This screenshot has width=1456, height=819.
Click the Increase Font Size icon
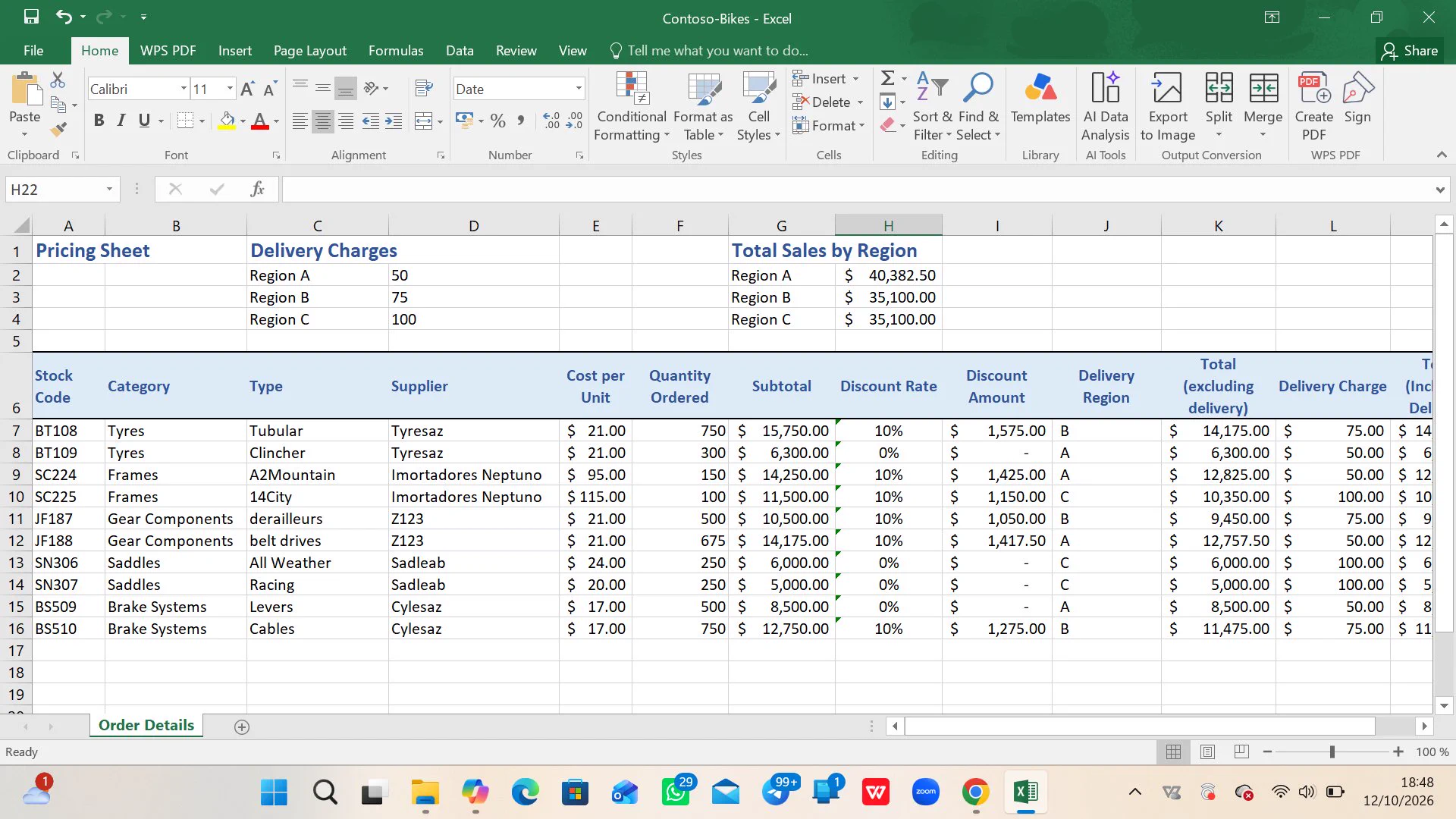(247, 89)
